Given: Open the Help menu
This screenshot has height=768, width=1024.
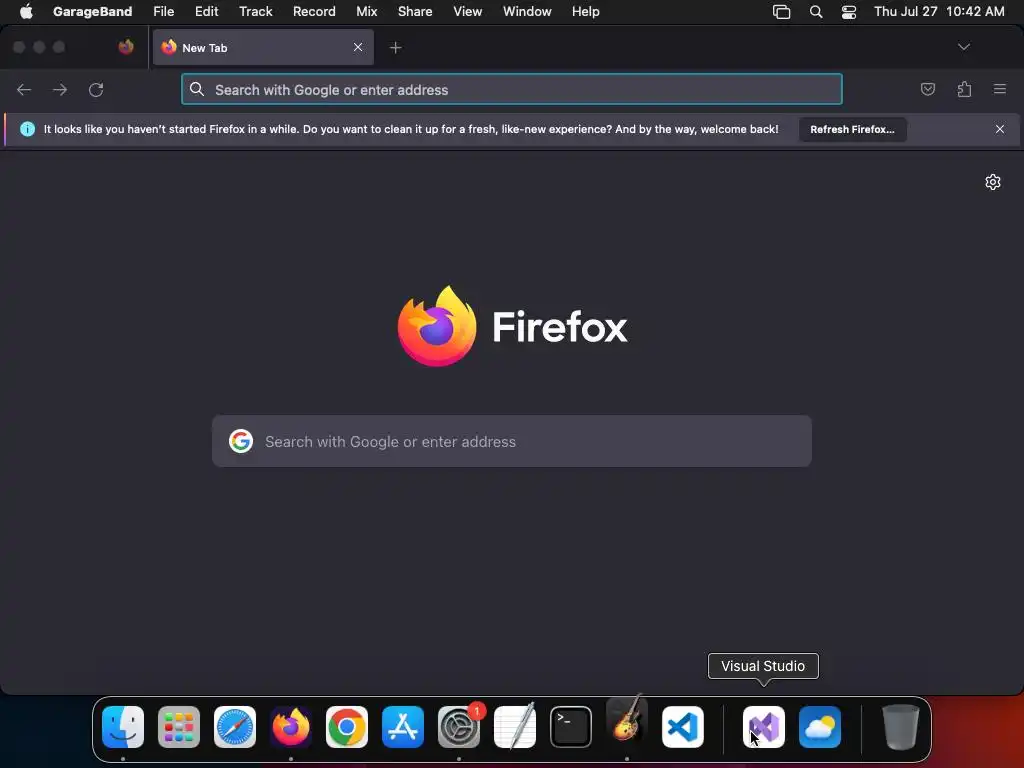Looking at the screenshot, I should [x=585, y=11].
